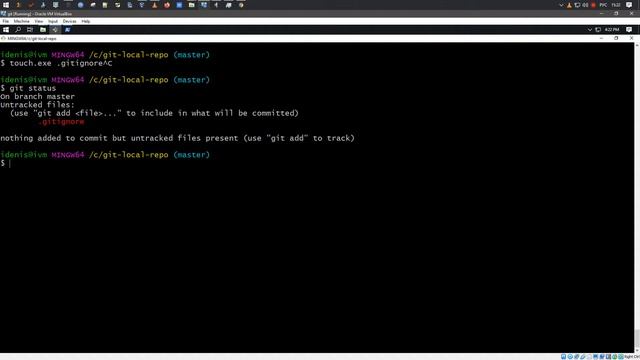Close the MINGW64 Git Bash window
The image size is (640, 360).
tap(631, 38)
